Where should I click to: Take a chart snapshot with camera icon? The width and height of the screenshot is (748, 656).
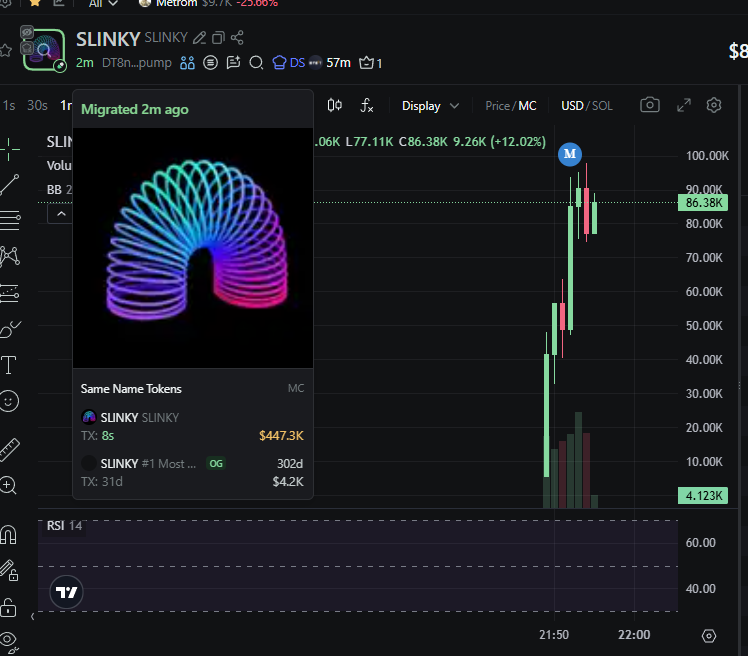pyautogui.click(x=650, y=106)
